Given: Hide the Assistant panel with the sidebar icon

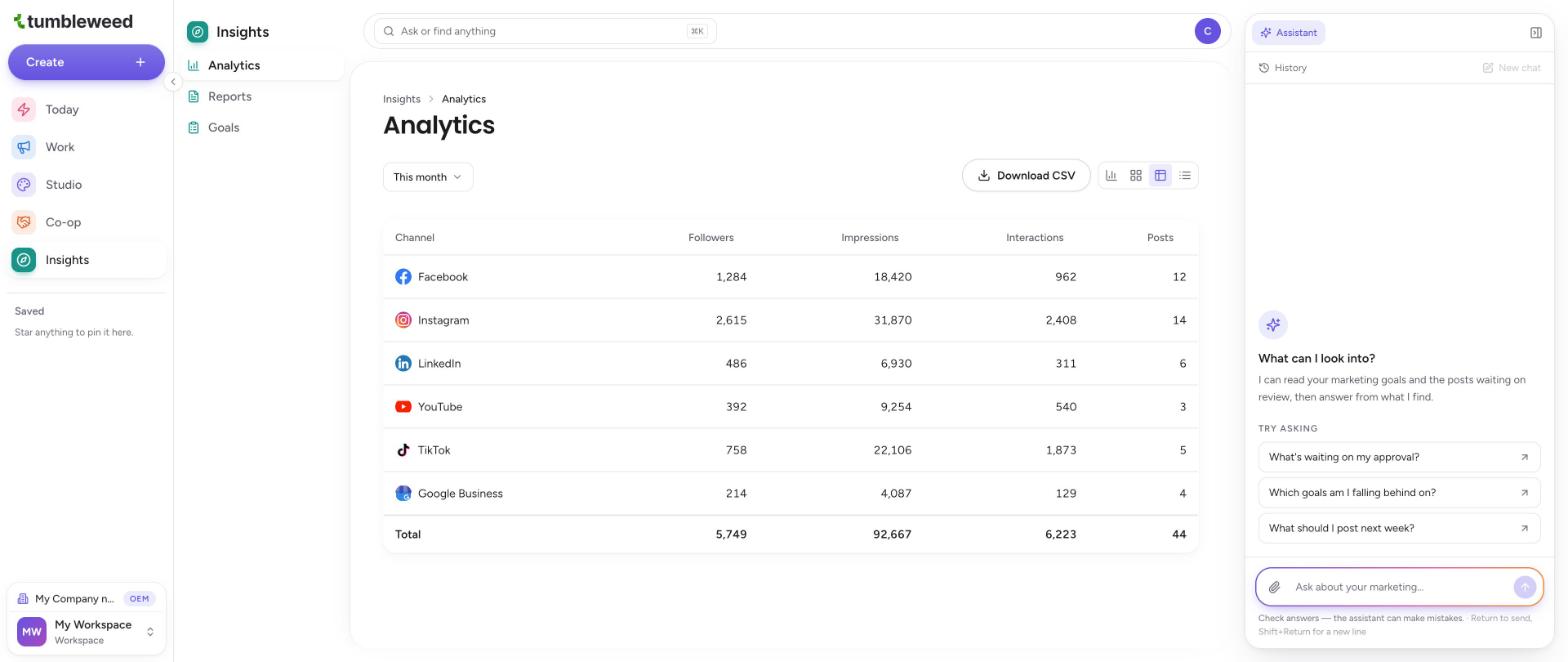Looking at the screenshot, I should [1536, 33].
